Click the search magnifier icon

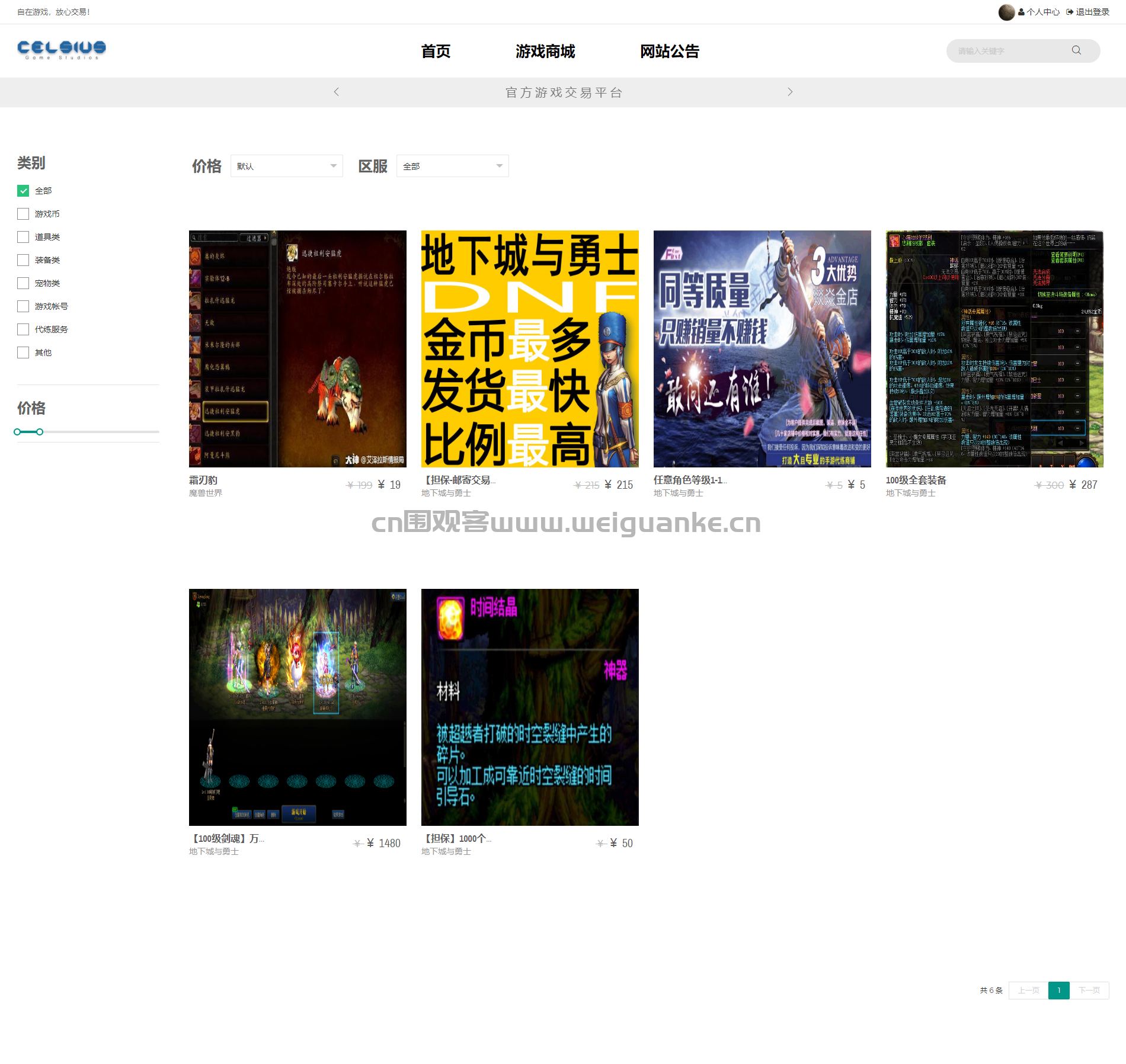1076,50
